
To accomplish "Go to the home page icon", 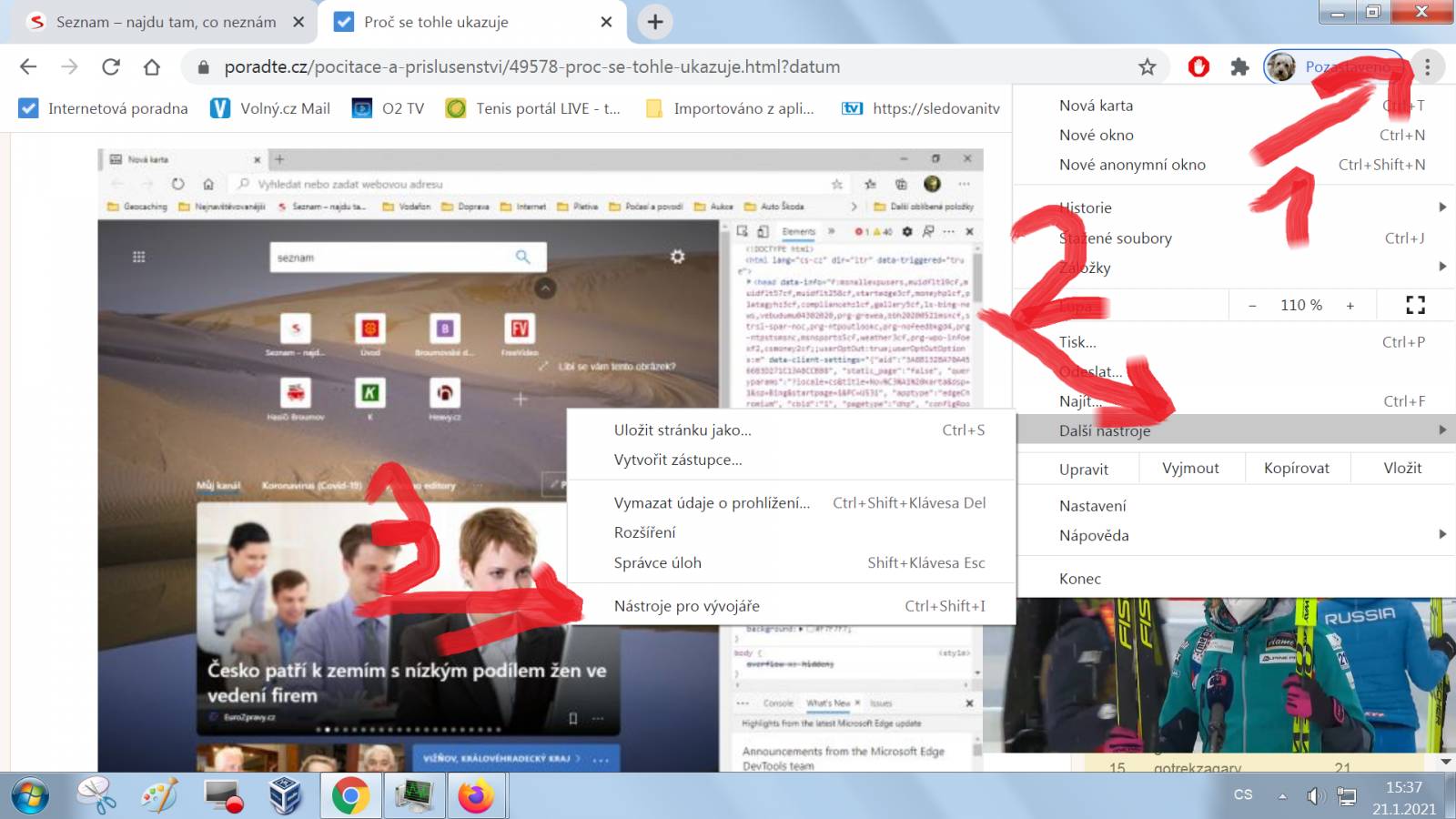I will click(152, 66).
